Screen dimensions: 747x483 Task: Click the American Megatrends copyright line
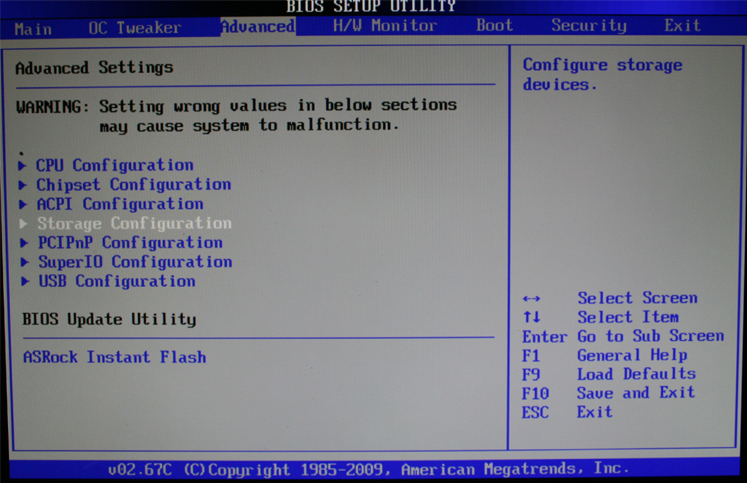[368, 470]
